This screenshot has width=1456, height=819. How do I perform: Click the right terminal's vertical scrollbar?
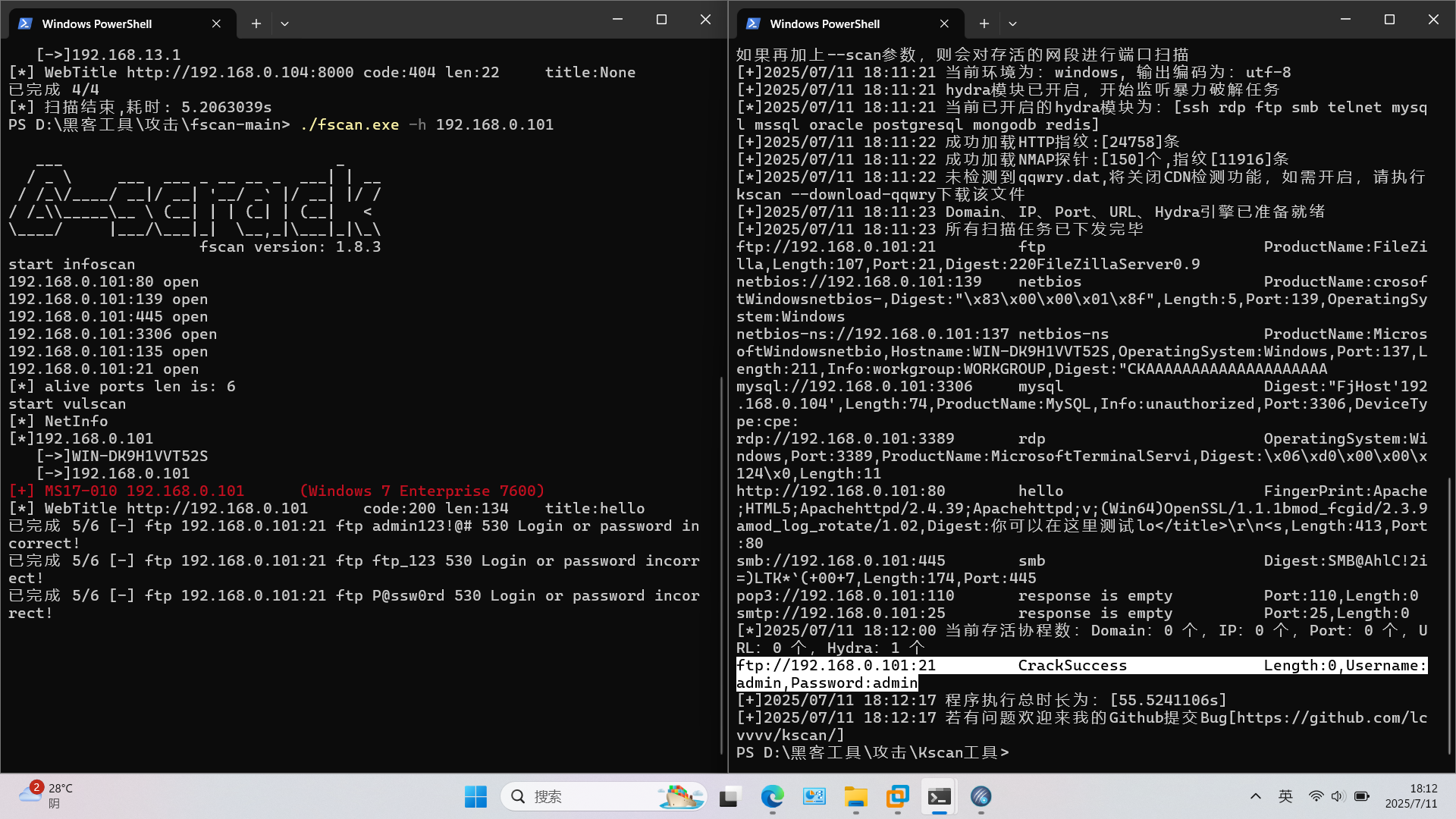point(1449,616)
